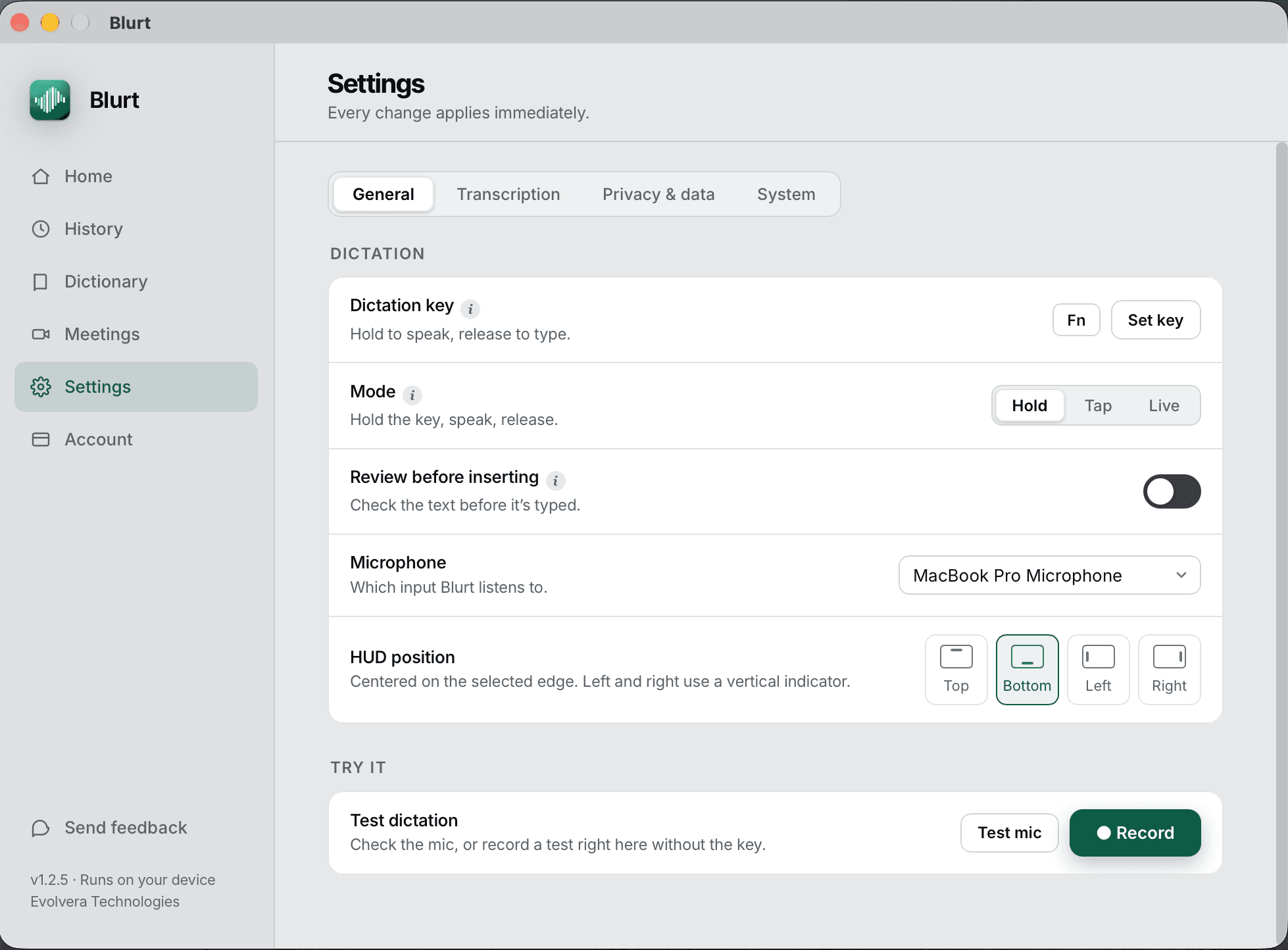Show info tooltip next to Mode
Image resolution: width=1288 pixels, height=950 pixels.
click(x=412, y=395)
